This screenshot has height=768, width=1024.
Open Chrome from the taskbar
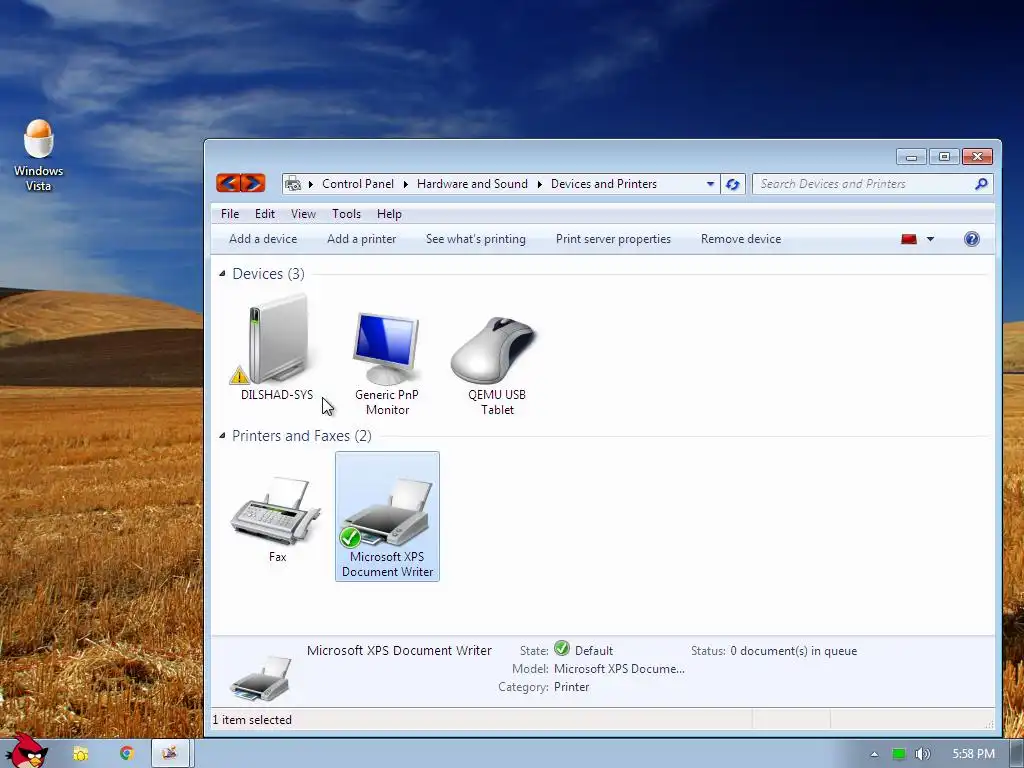pos(127,753)
